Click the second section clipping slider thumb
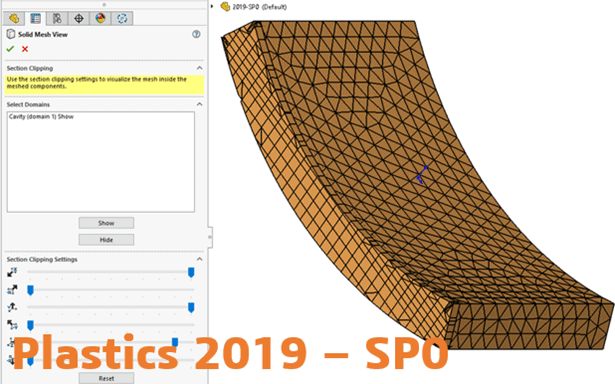Screen dimensions: 615x384 [x=30, y=290]
